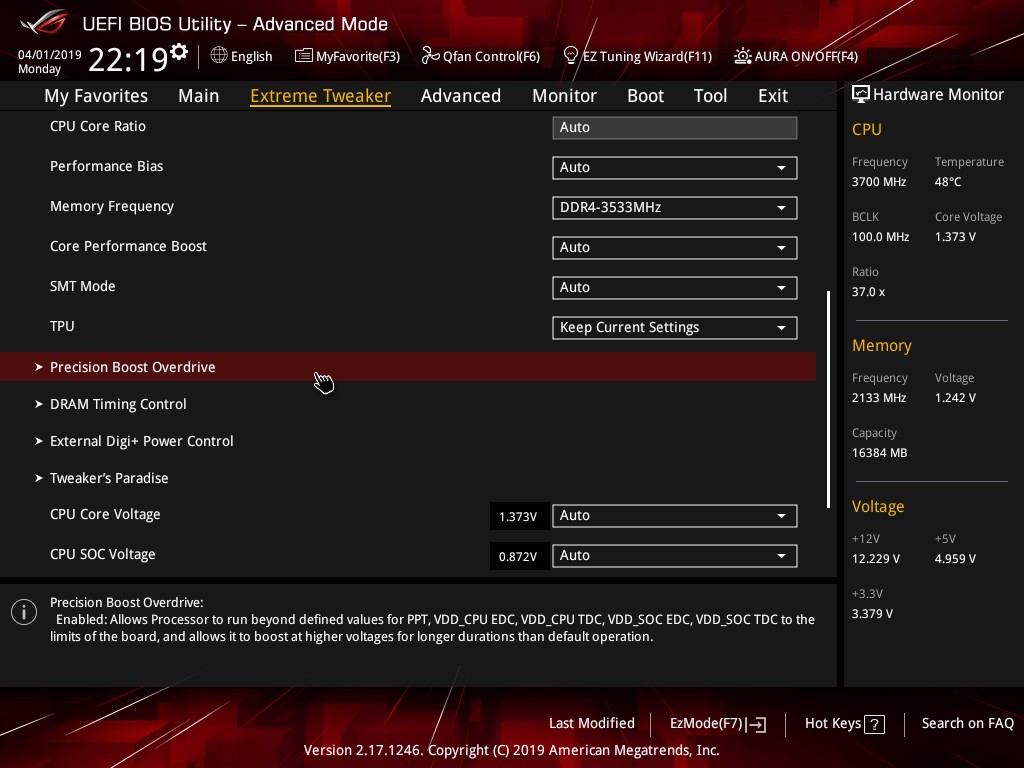The image size is (1024, 768).
Task: Click the ROG logo icon
Action: [x=43, y=23]
